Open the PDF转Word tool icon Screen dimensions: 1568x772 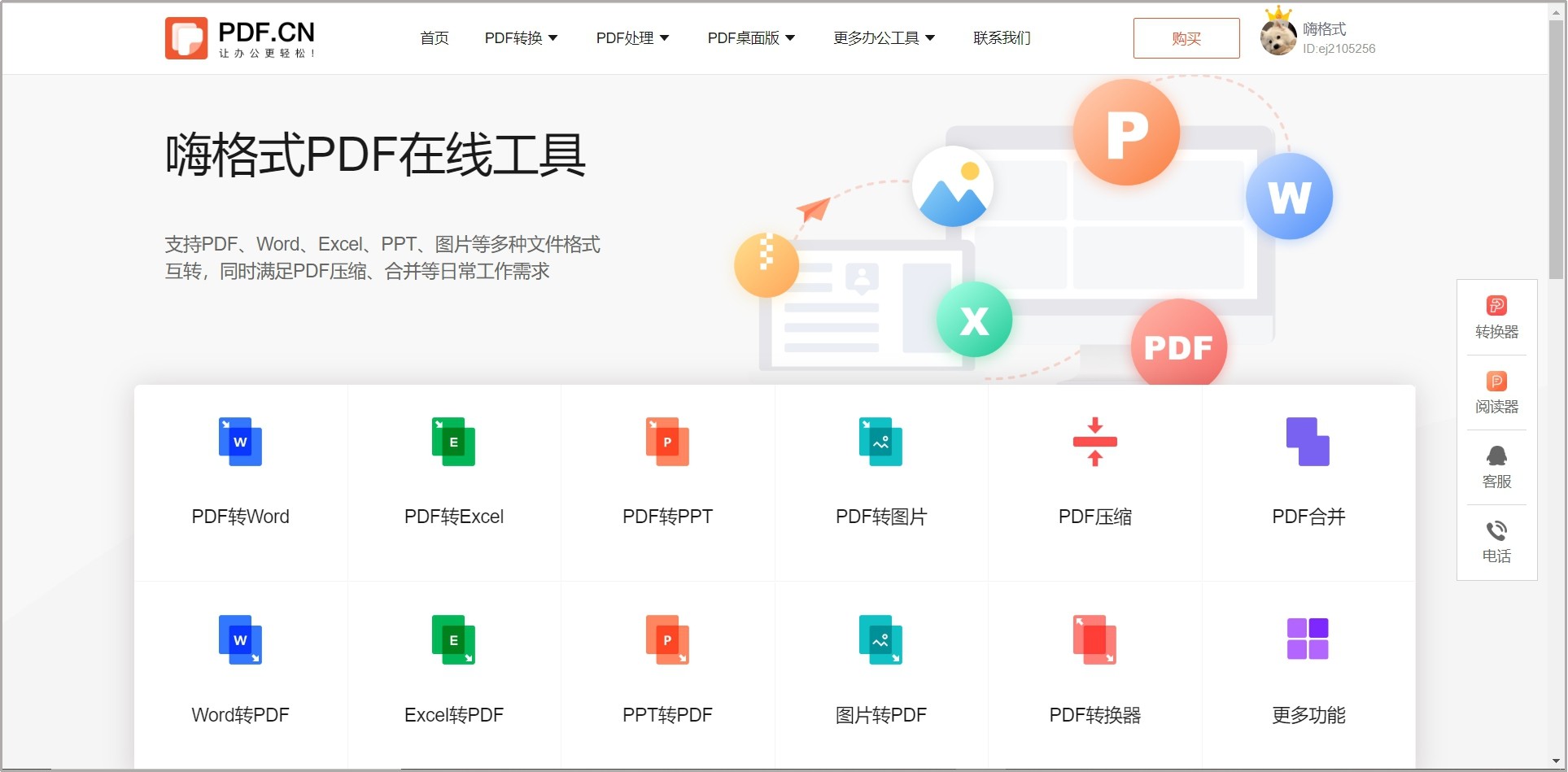240,442
